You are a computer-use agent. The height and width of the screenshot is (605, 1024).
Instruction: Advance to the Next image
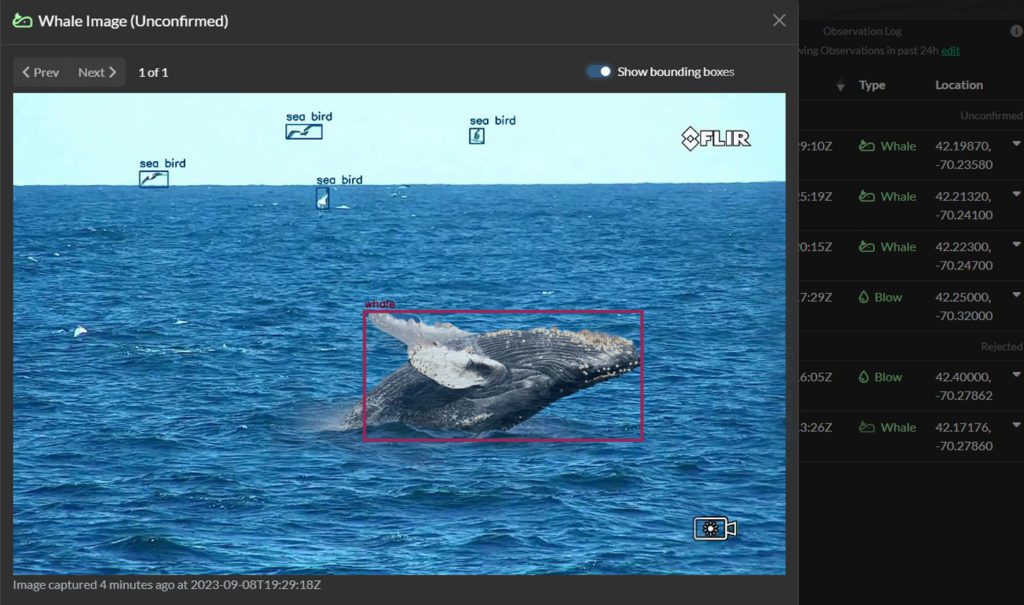coord(97,72)
